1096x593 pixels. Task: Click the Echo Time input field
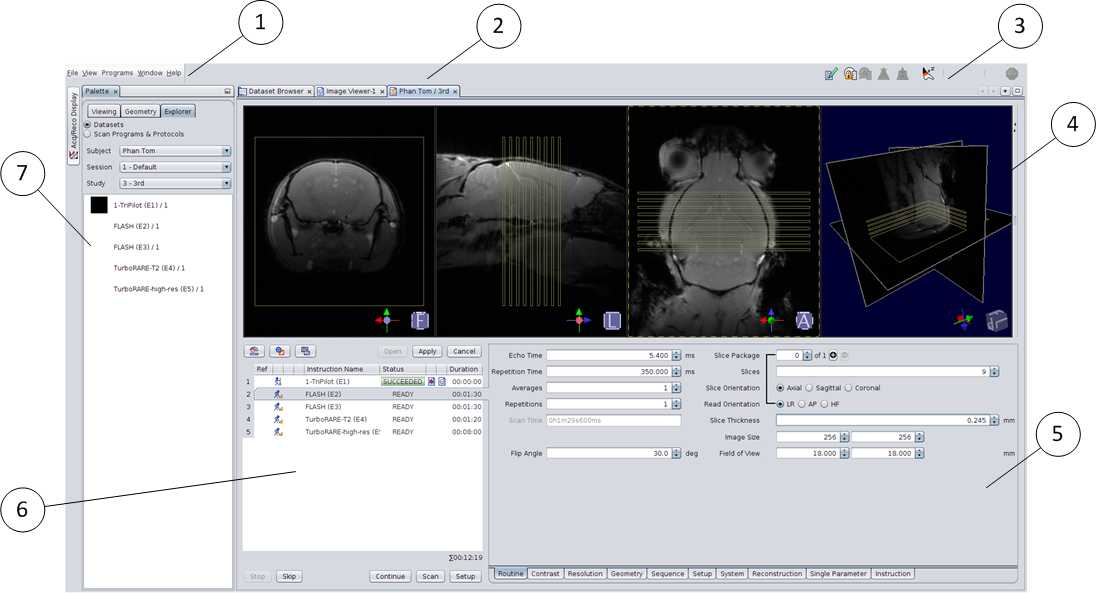pyautogui.click(x=609, y=355)
